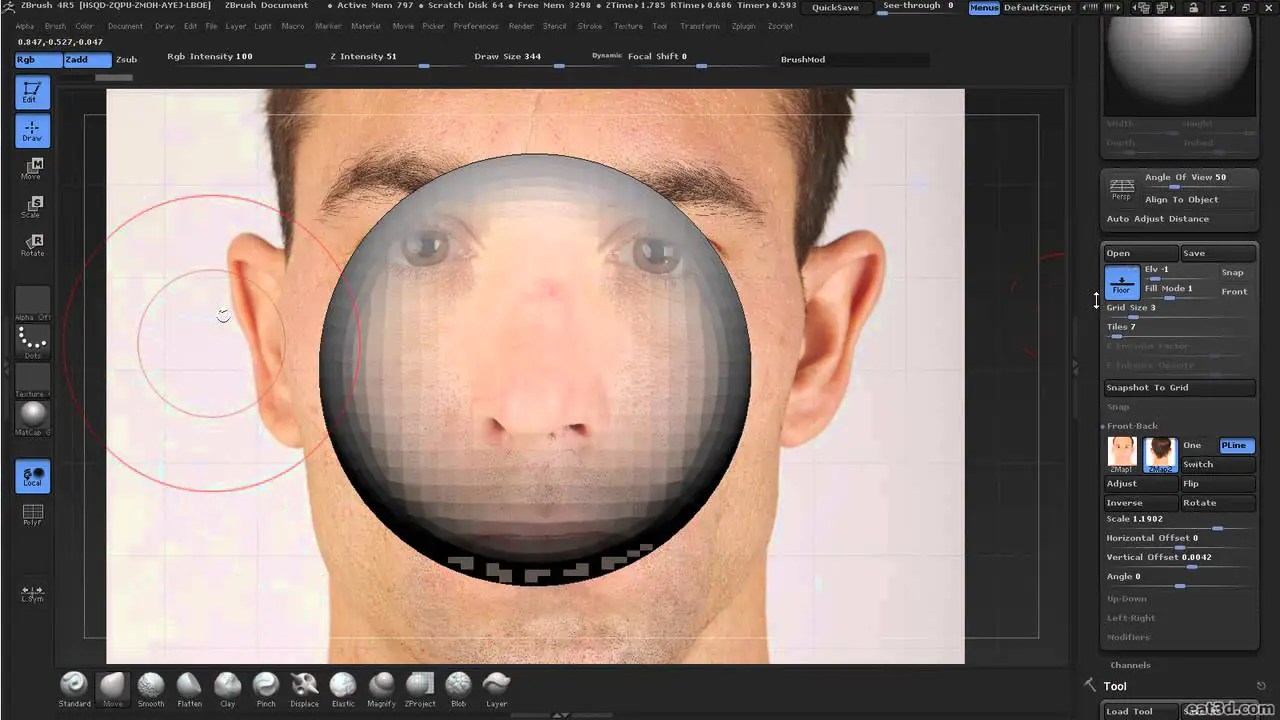Toggle the Local symmetry button
The width and height of the screenshot is (1280, 720).
tap(31, 476)
